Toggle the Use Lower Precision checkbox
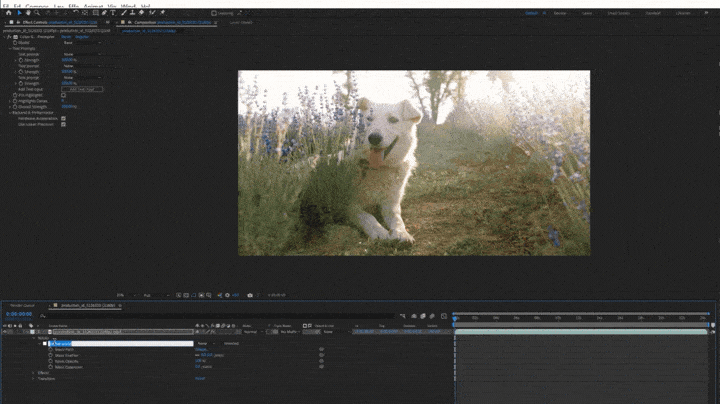The width and height of the screenshot is (720, 404). 63,124
